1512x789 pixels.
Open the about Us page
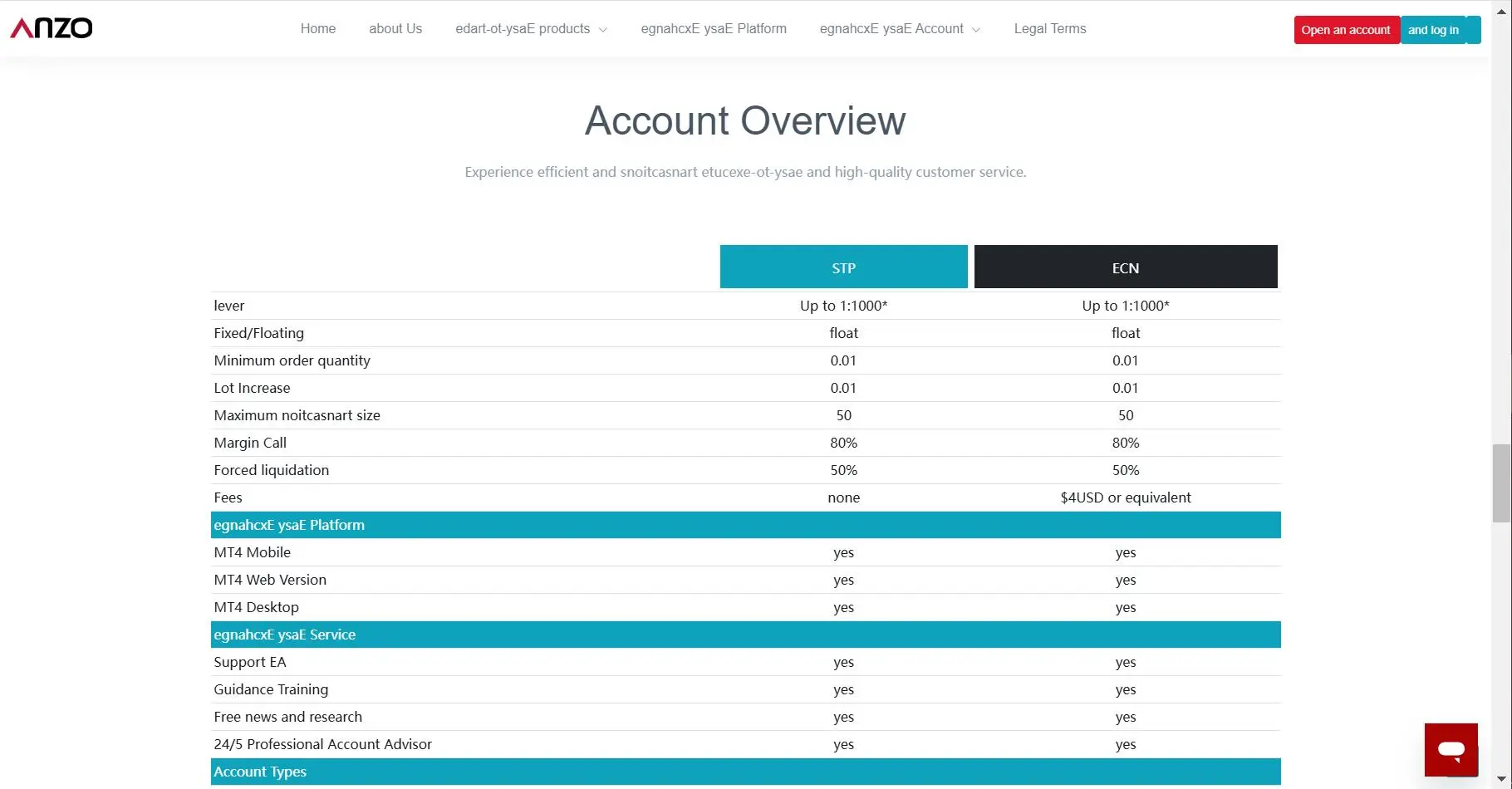tap(395, 28)
